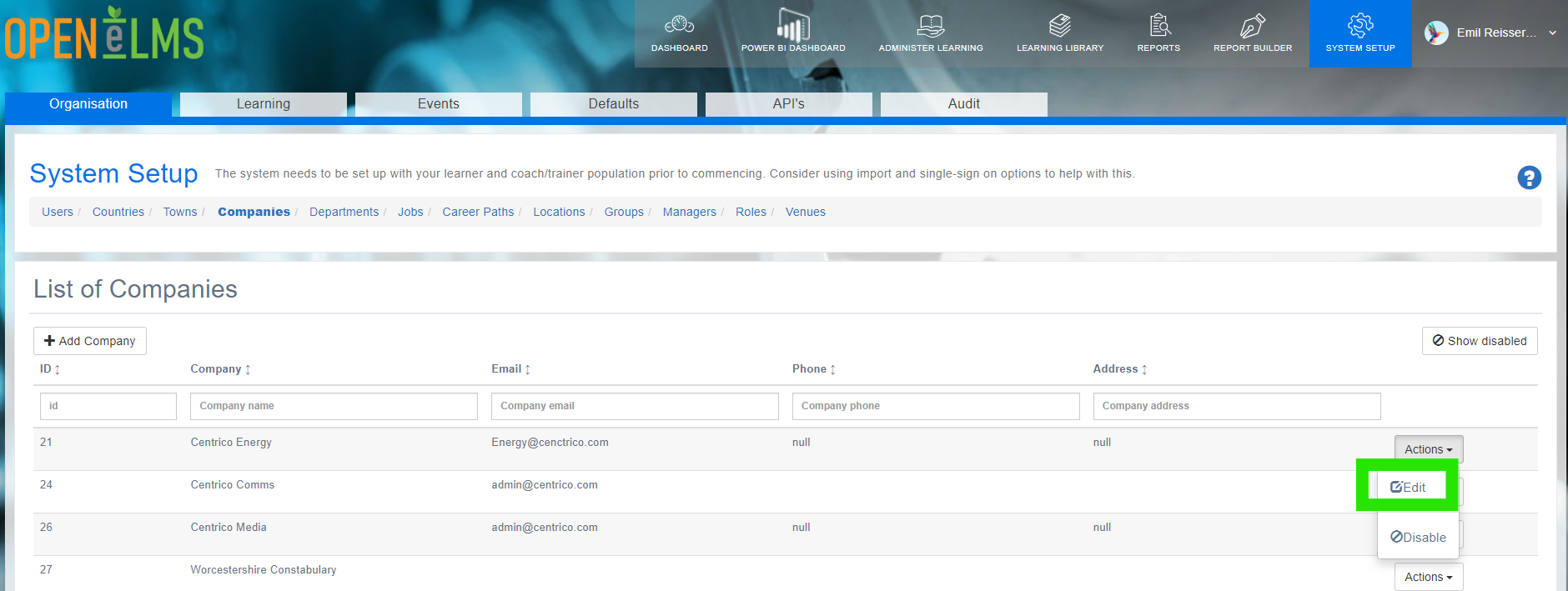Click the Open eLMS logo
This screenshot has width=1568, height=591.
104,34
